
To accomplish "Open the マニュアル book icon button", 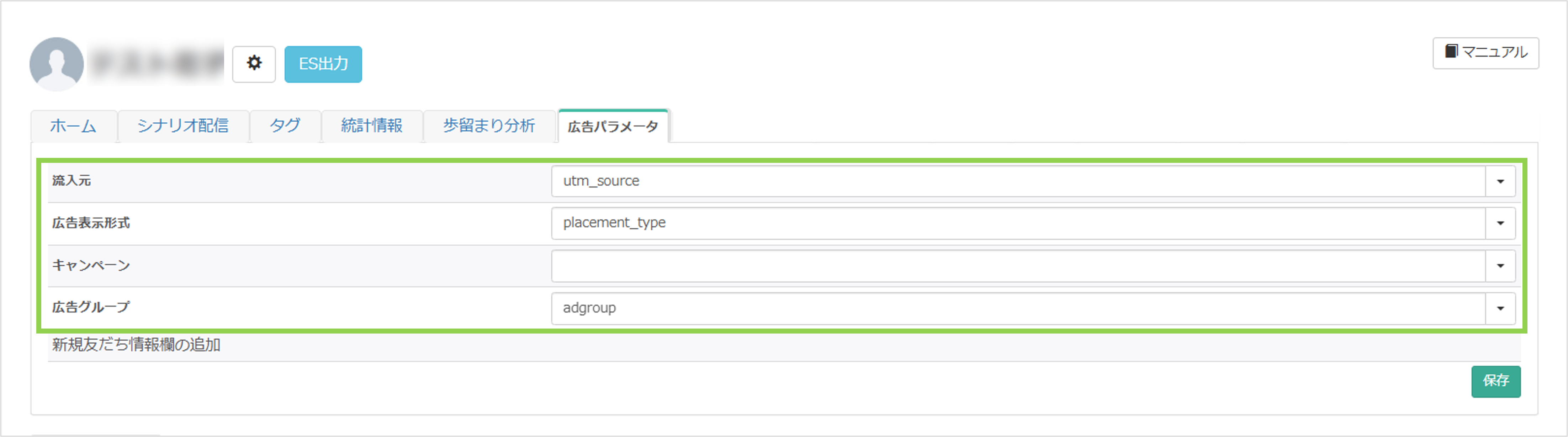I will pyautogui.click(x=1485, y=53).
